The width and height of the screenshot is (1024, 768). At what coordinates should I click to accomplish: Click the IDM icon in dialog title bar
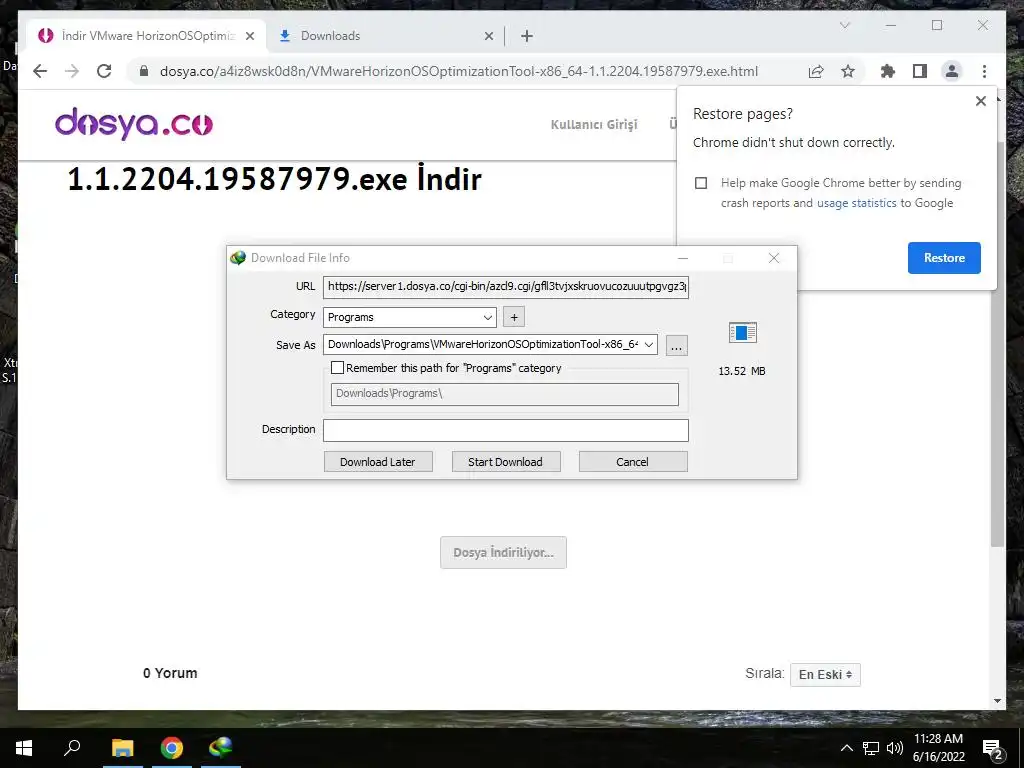tap(238, 258)
